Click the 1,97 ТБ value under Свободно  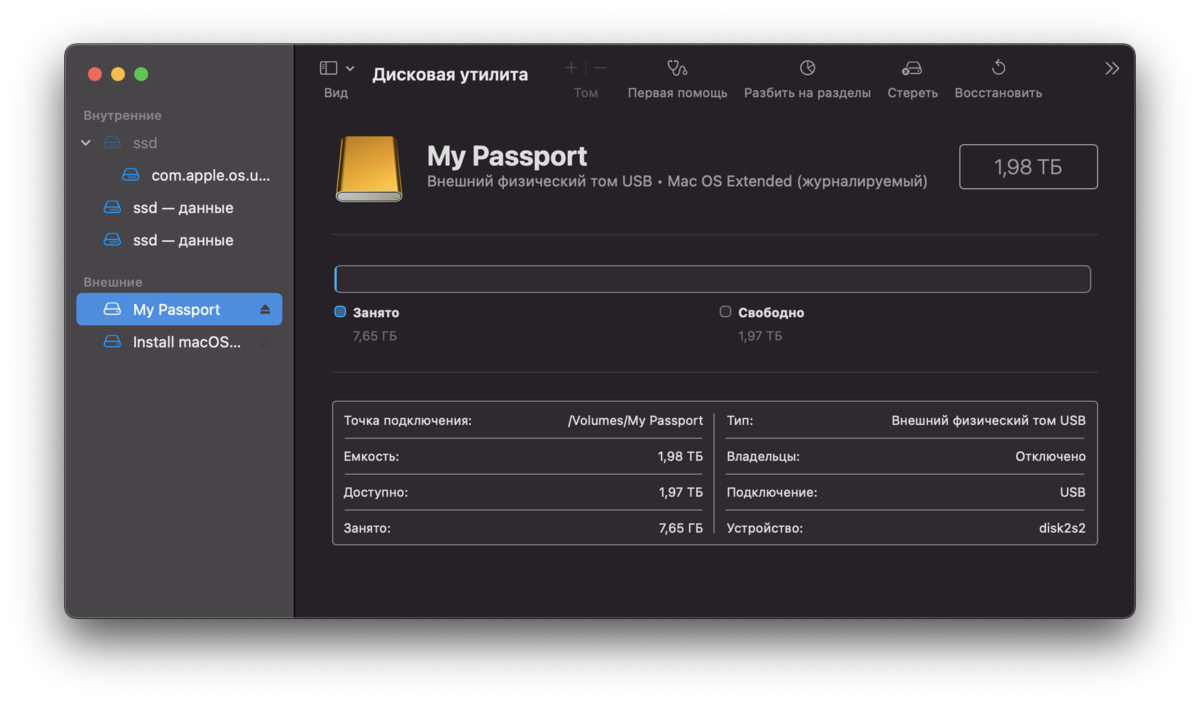[x=760, y=336]
